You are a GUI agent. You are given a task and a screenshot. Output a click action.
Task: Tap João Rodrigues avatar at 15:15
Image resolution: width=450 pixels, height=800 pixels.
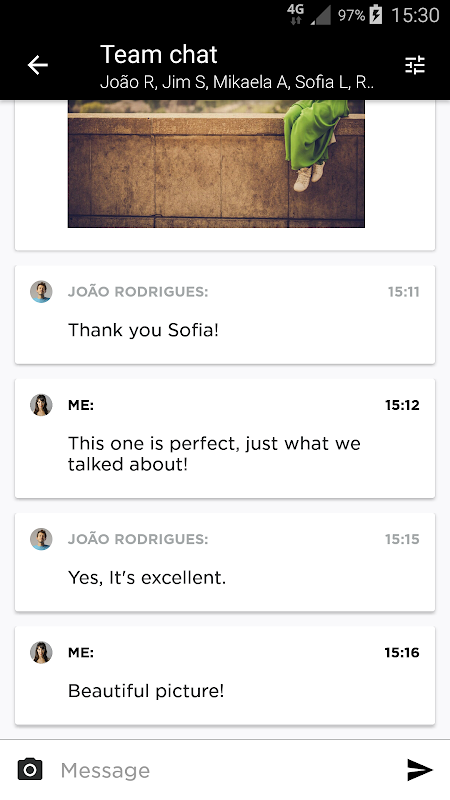(x=41, y=539)
